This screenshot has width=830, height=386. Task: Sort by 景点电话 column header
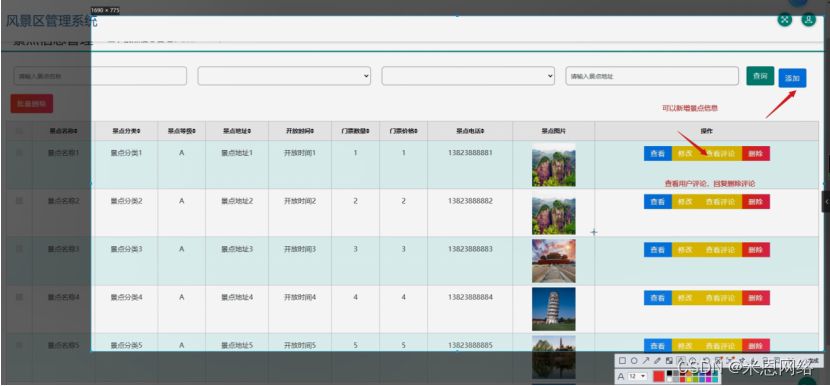[470, 131]
